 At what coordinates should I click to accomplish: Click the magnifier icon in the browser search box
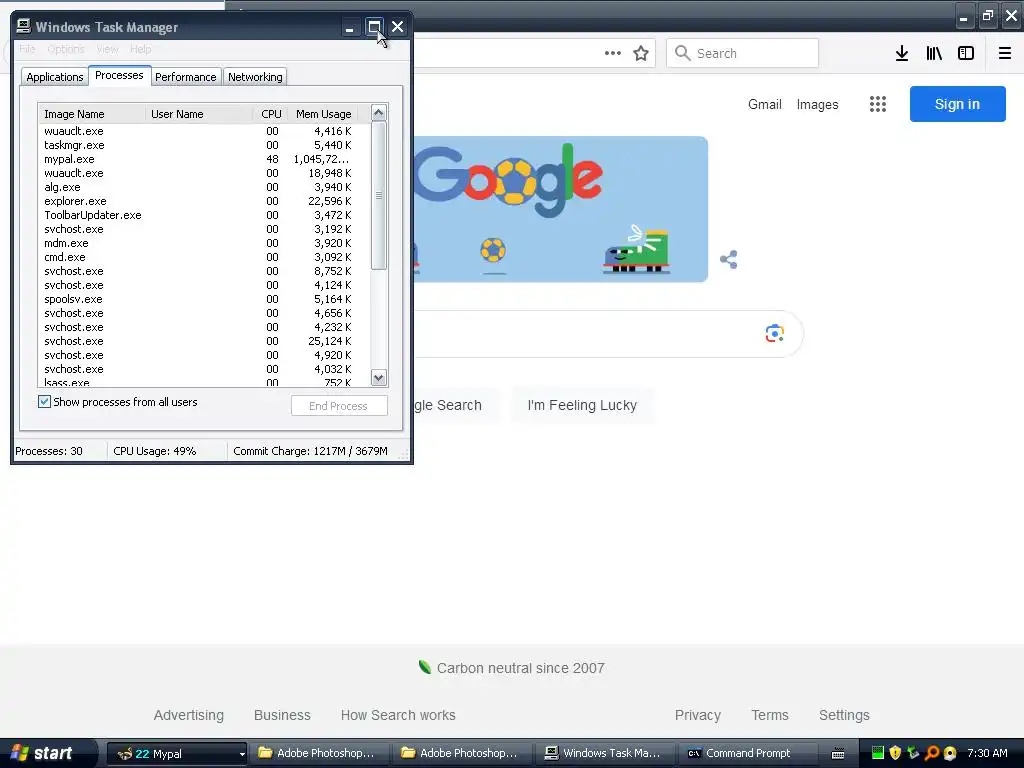point(682,53)
